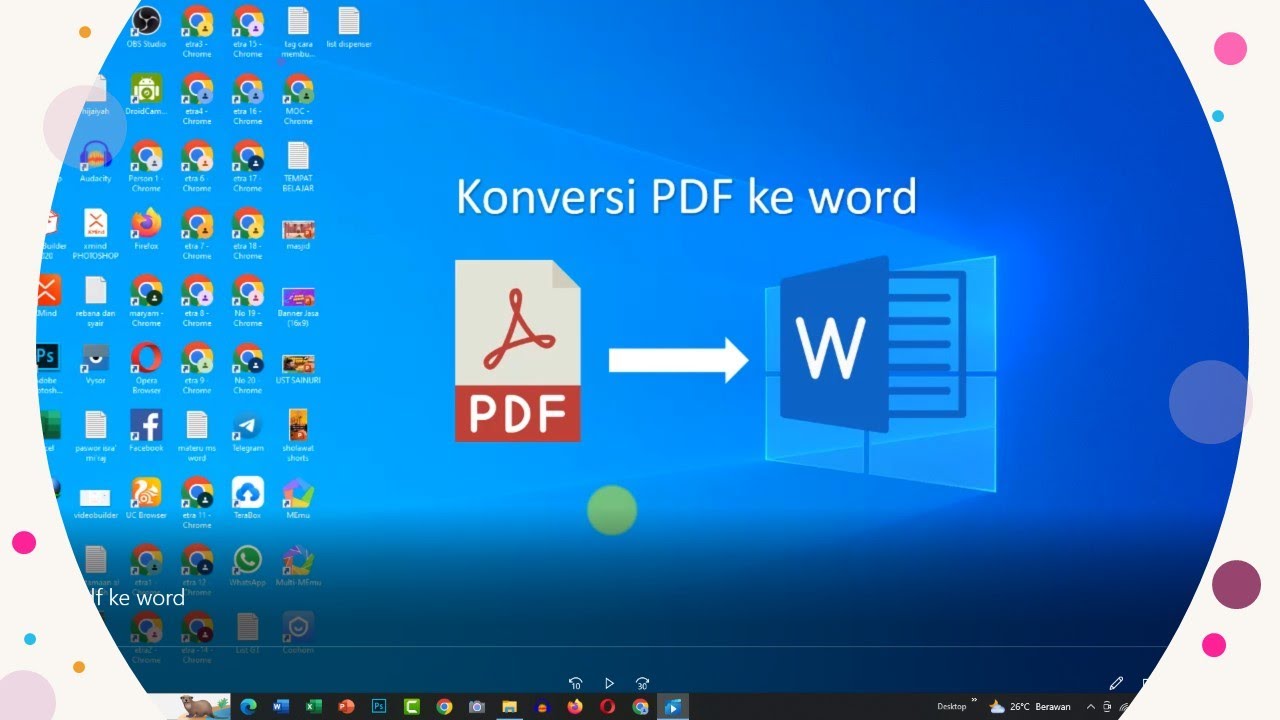Open the Facebook desktop shortcut

[x=146, y=431]
